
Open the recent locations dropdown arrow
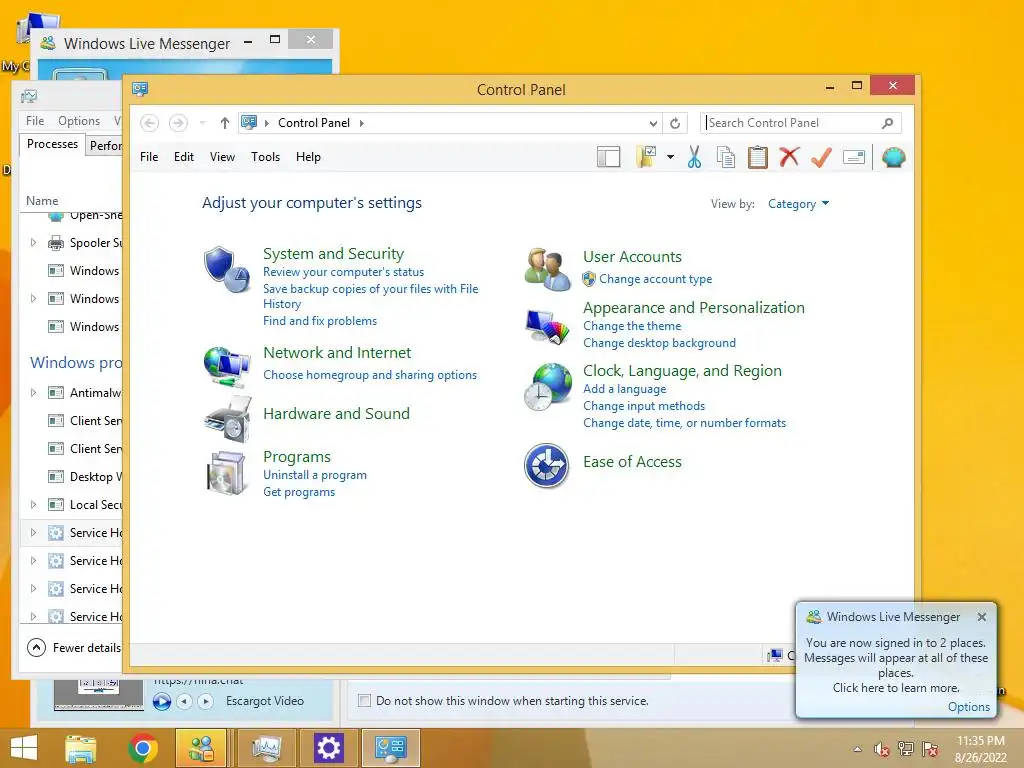tap(202, 123)
